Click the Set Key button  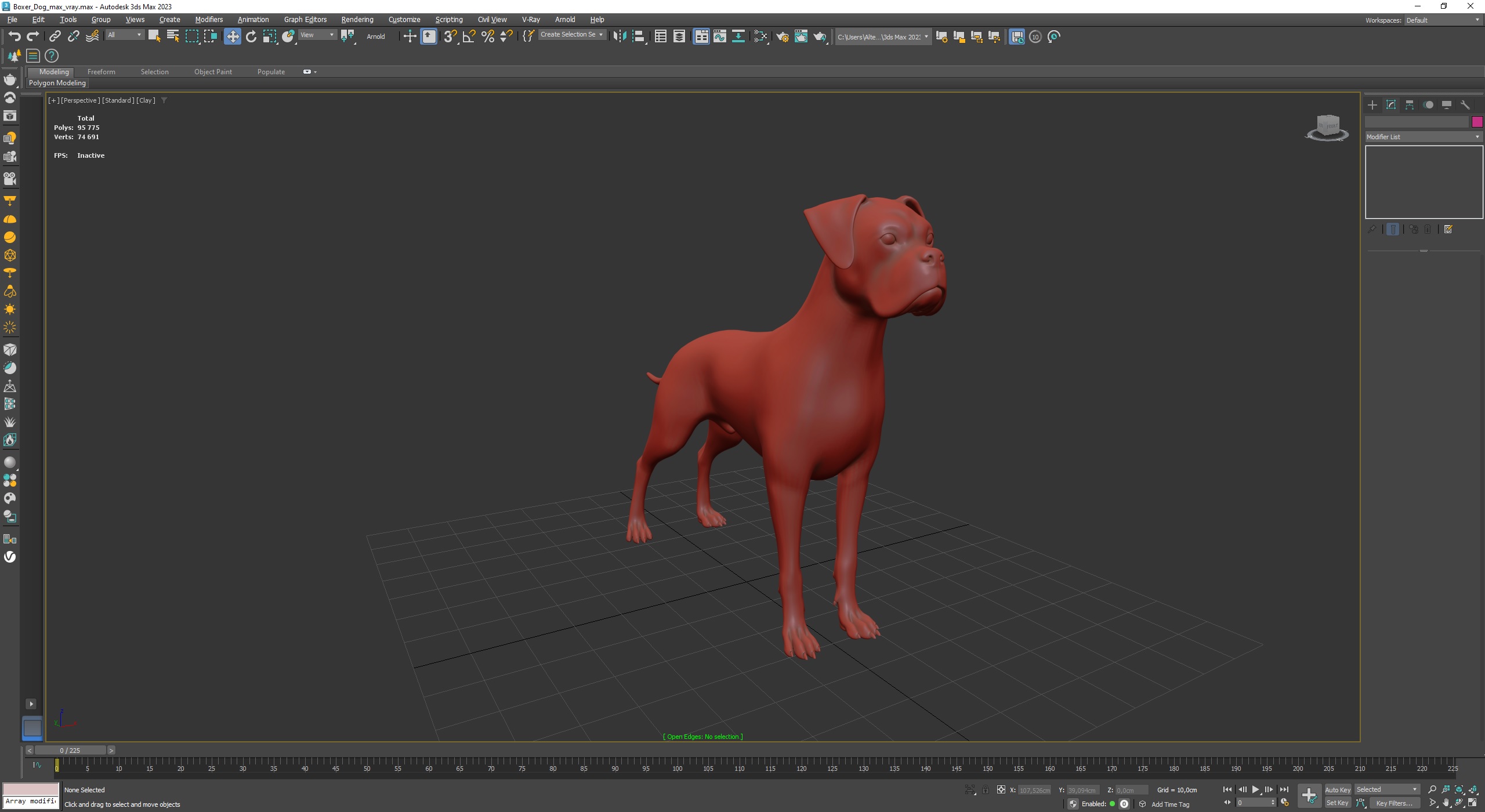tap(1337, 803)
